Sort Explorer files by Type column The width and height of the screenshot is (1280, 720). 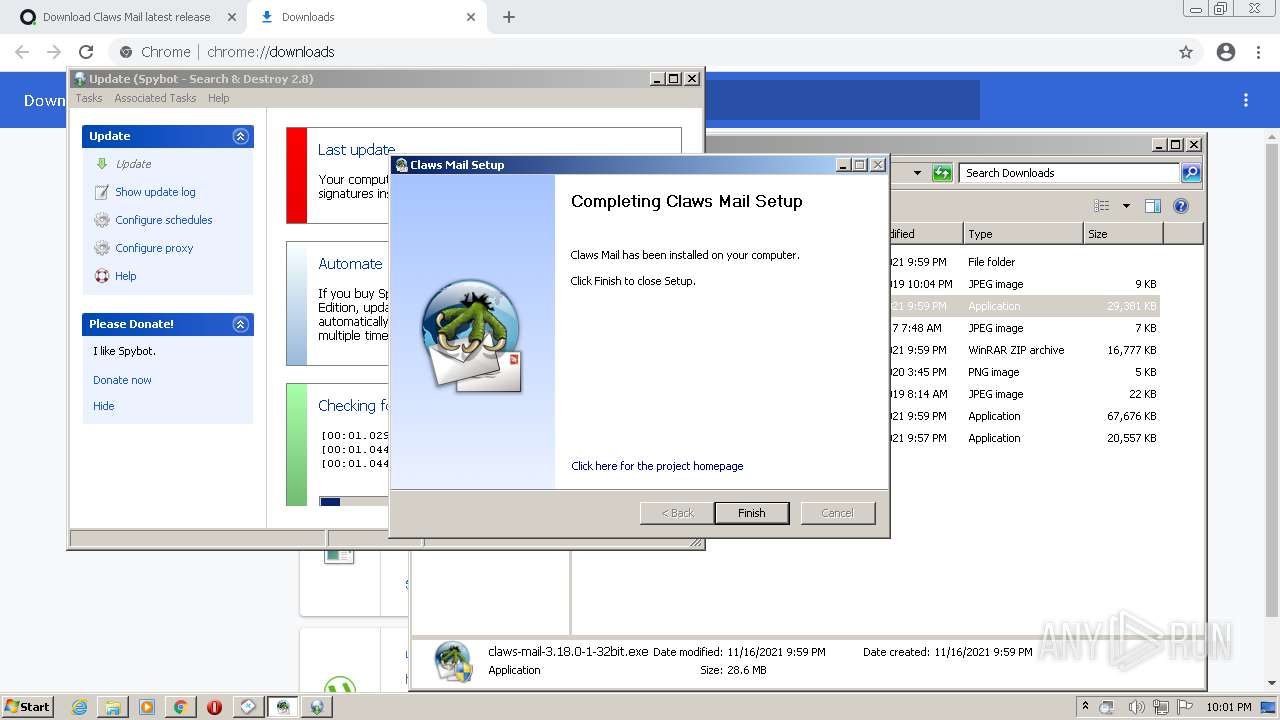(1022, 234)
